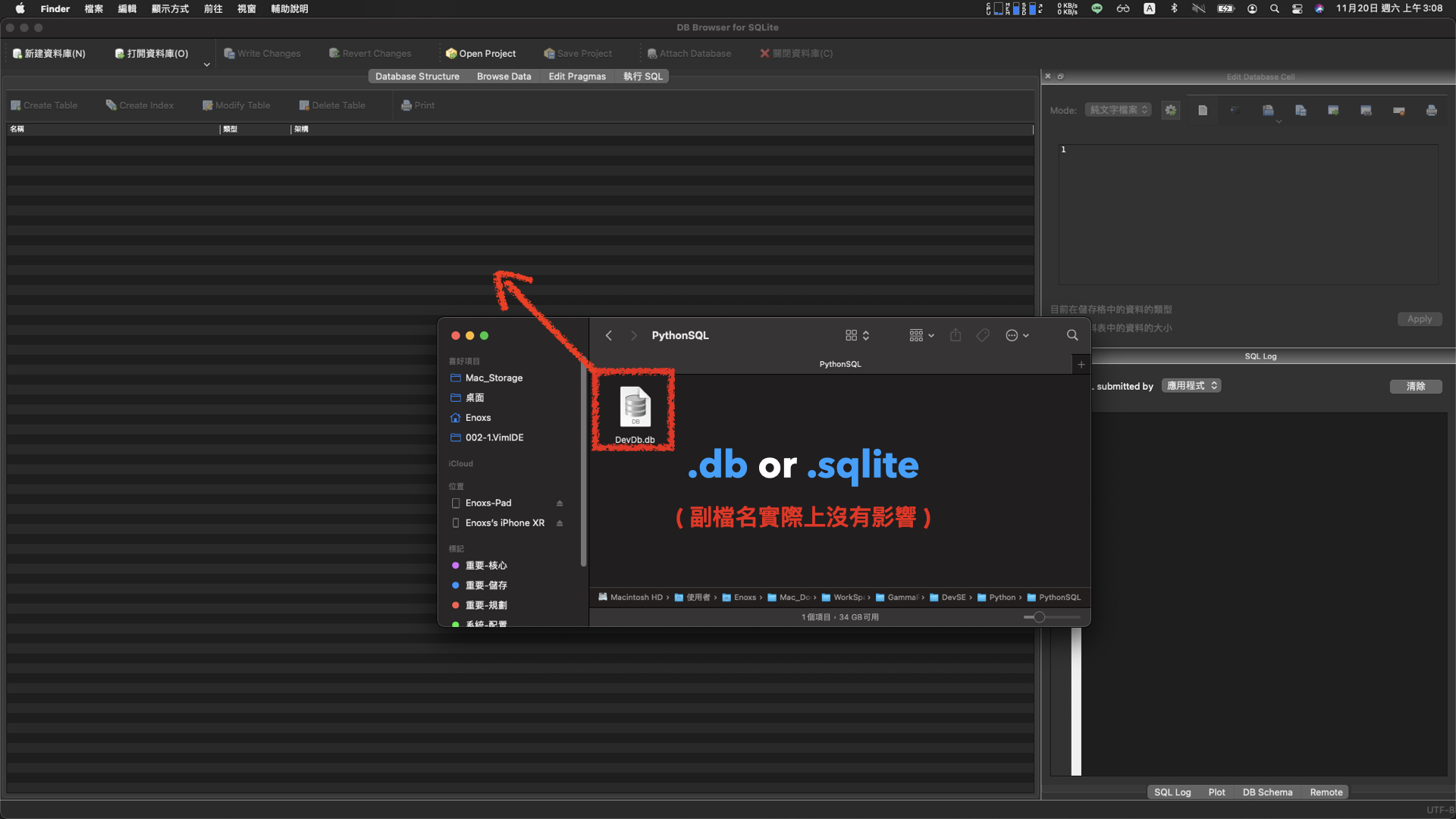Expand the recent files arrow under 打開資料庫

(206, 65)
